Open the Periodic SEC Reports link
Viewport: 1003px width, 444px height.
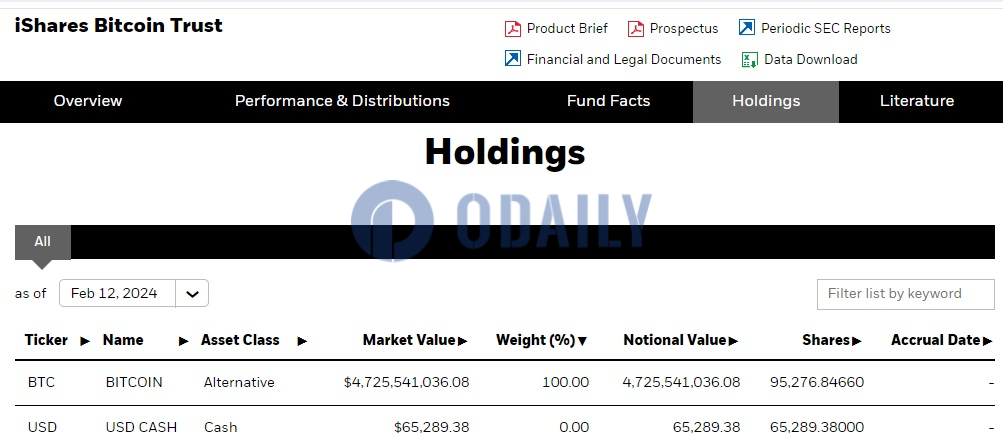pyautogui.click(x=825, y=29)
